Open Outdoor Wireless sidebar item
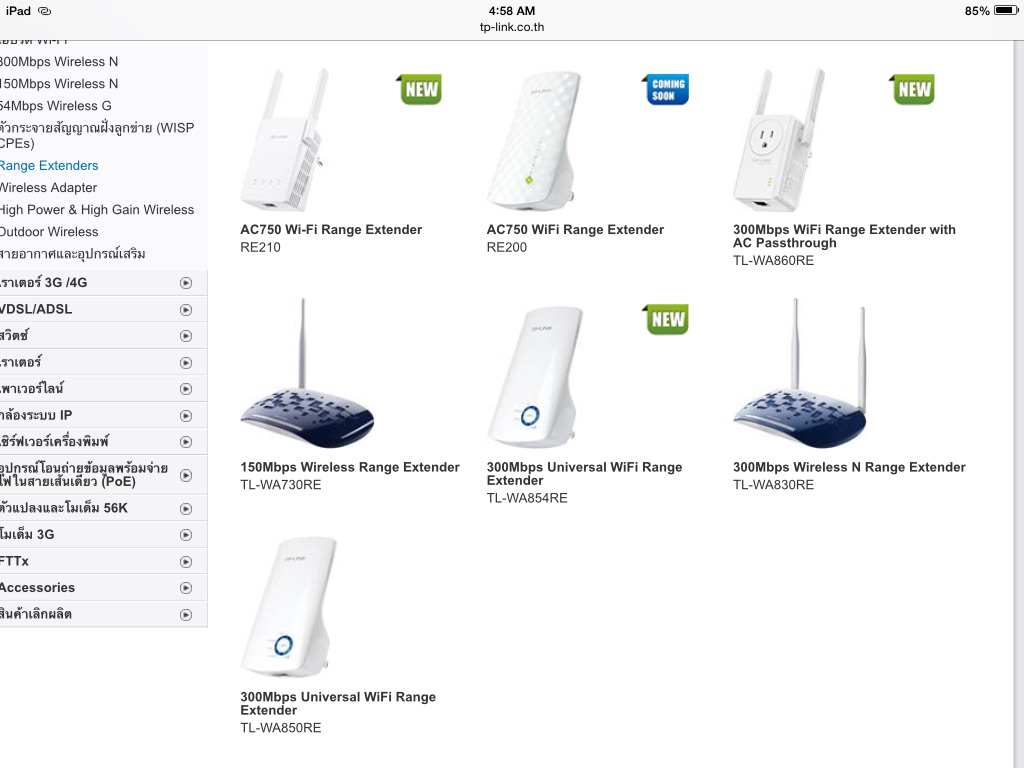The height and width of the screenshot is (768, 1024). 49,232
